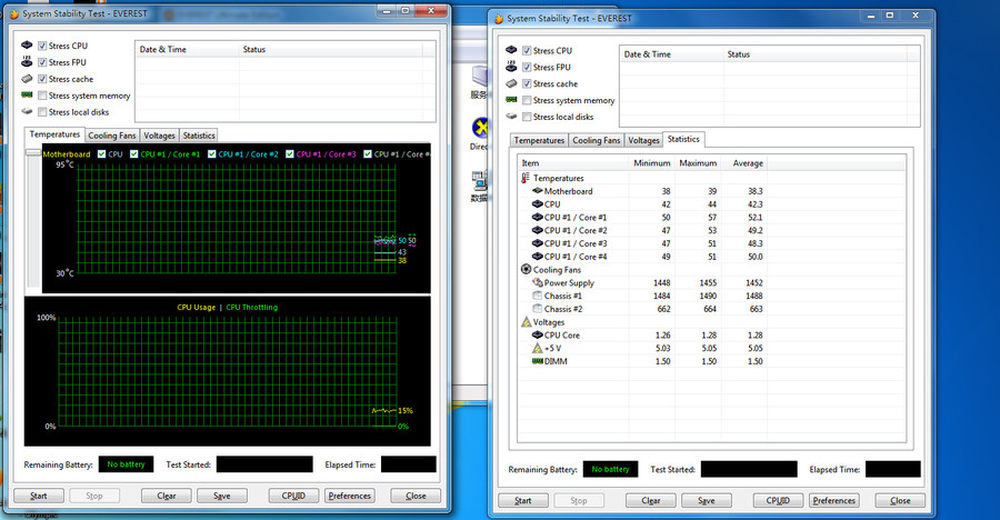
Task: Click the EVEREST flame icon in right titlebar
Action: coord(499,19)
